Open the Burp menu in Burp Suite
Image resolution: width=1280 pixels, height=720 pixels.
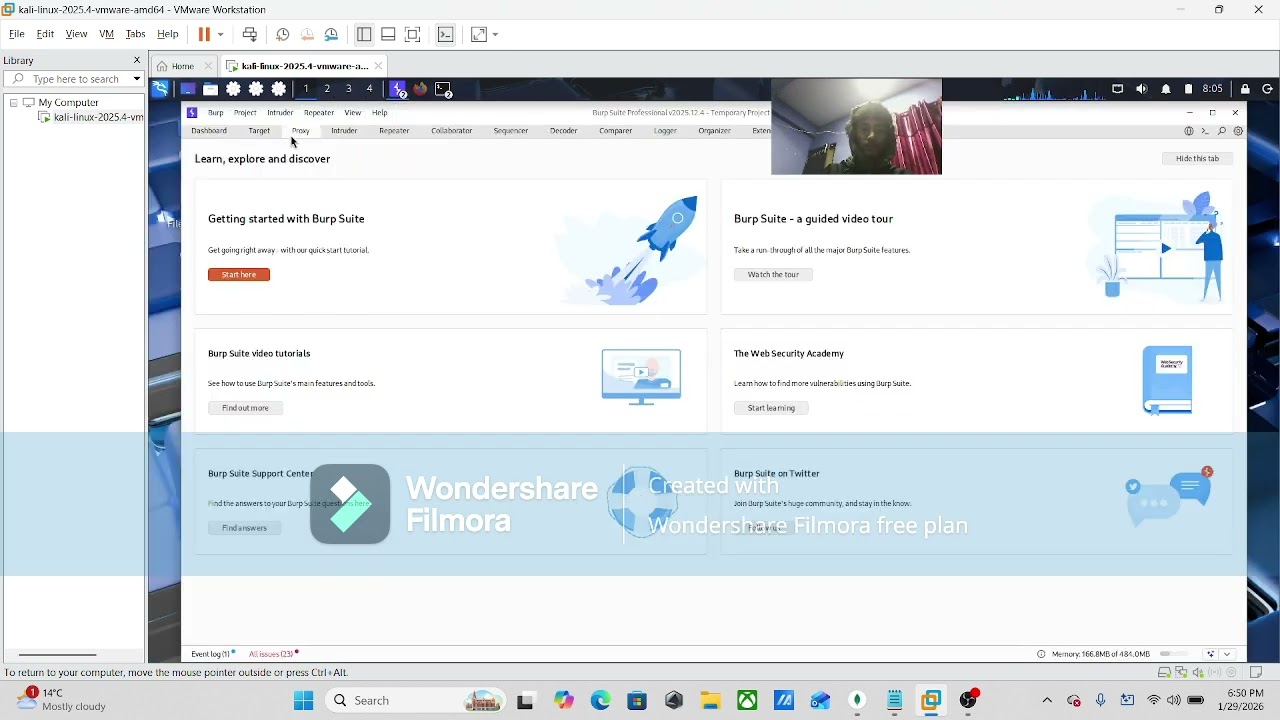coord(215,113)
